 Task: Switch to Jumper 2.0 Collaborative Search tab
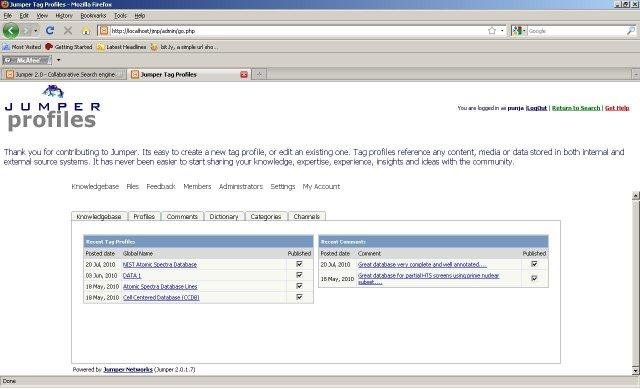64,75
